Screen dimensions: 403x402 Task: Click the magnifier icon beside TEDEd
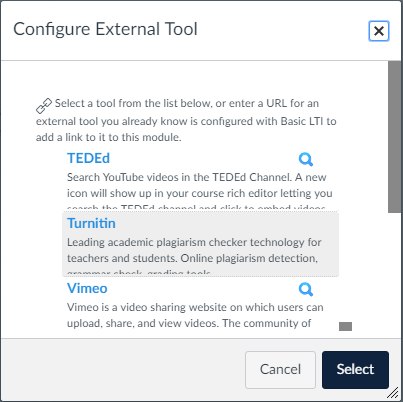(x=306, y=159)
